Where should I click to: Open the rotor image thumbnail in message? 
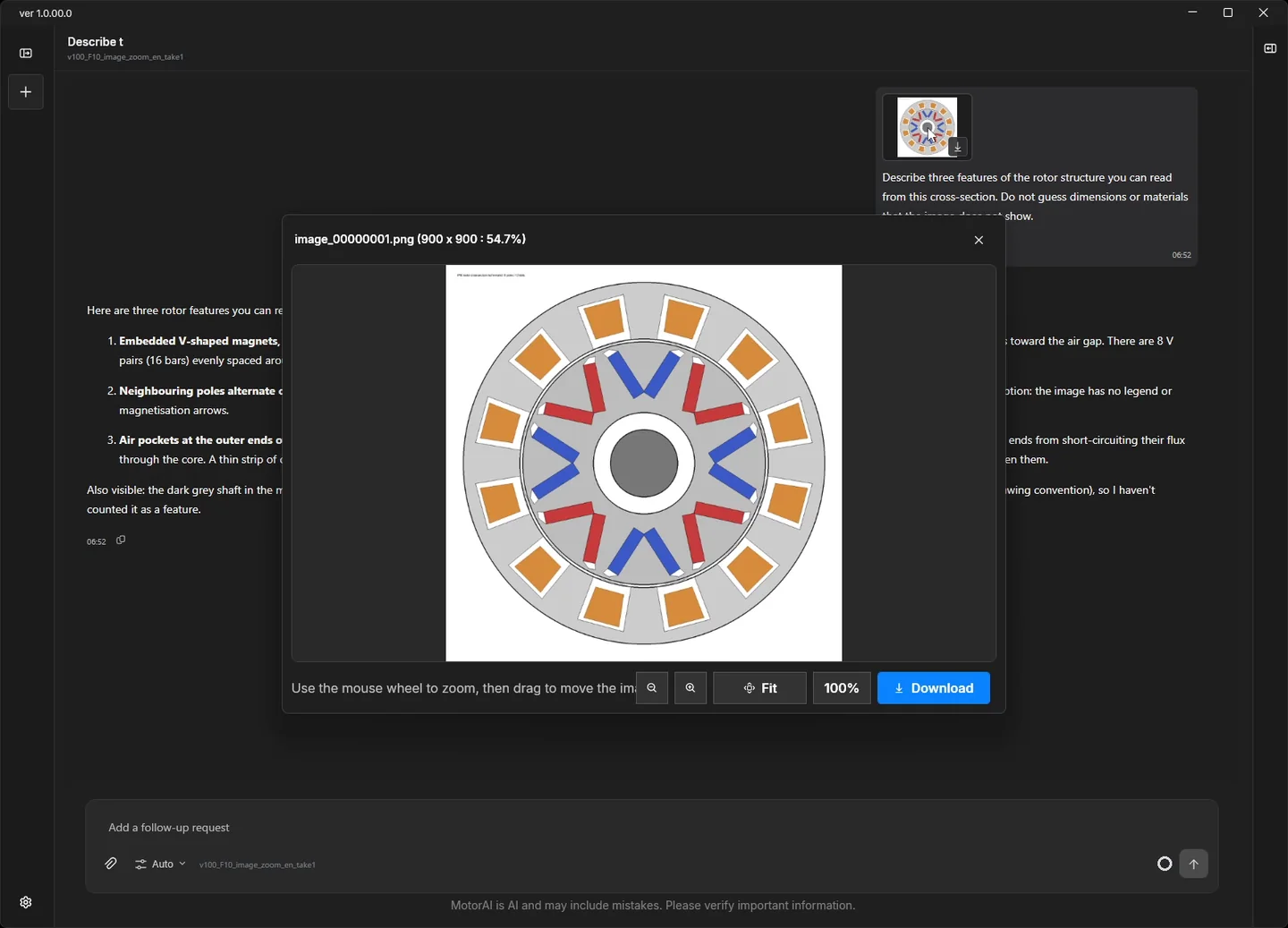coord(928,127)
